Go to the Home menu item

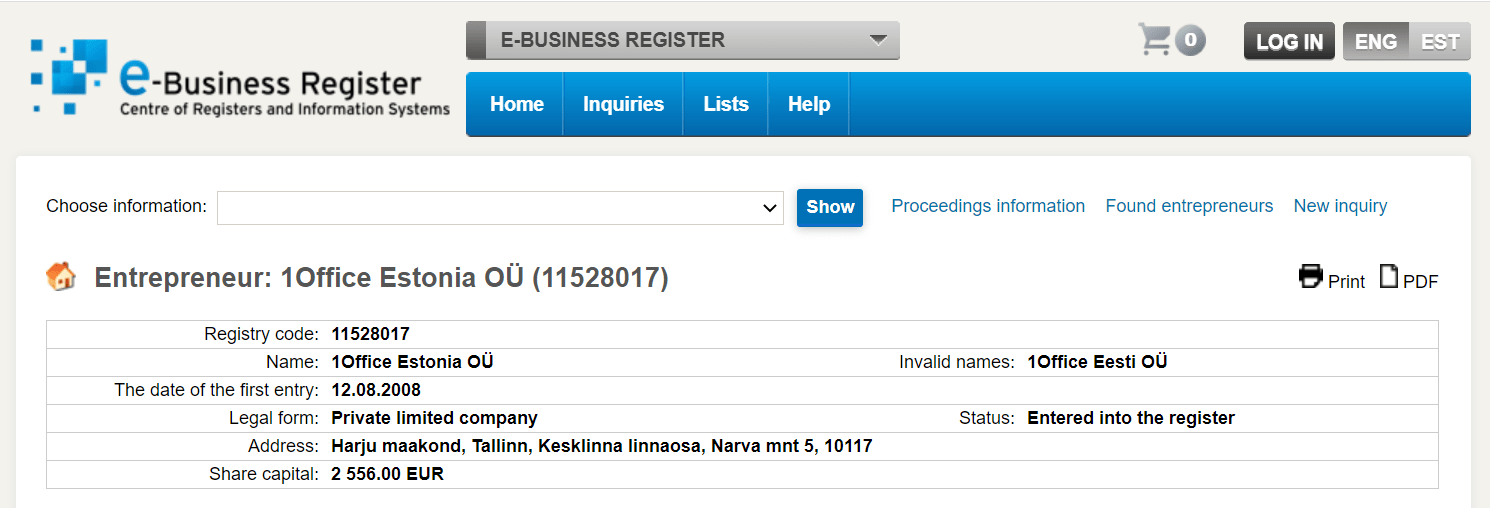[516, 104]
